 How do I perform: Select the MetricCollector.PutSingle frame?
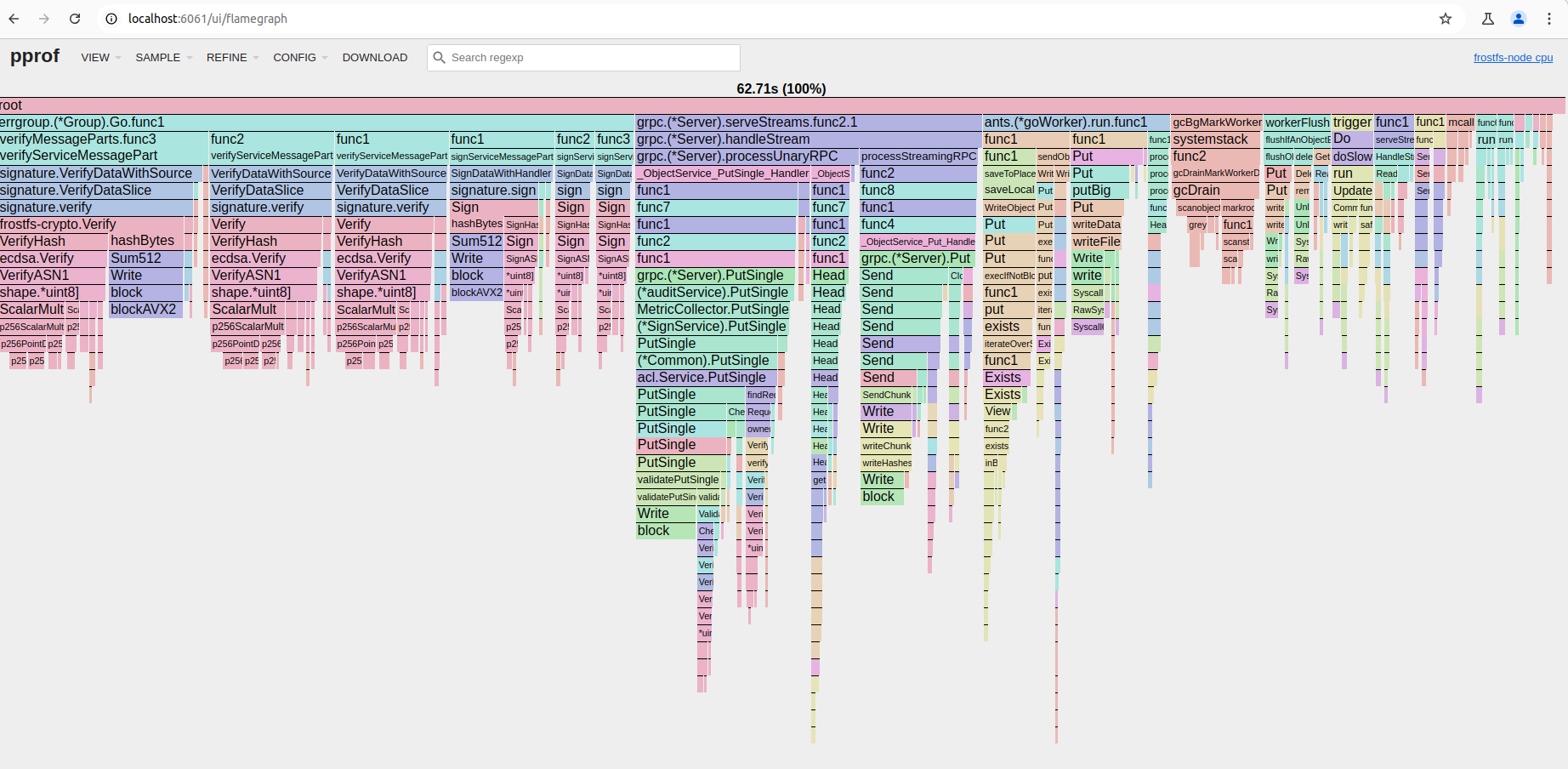click(713, 310)
